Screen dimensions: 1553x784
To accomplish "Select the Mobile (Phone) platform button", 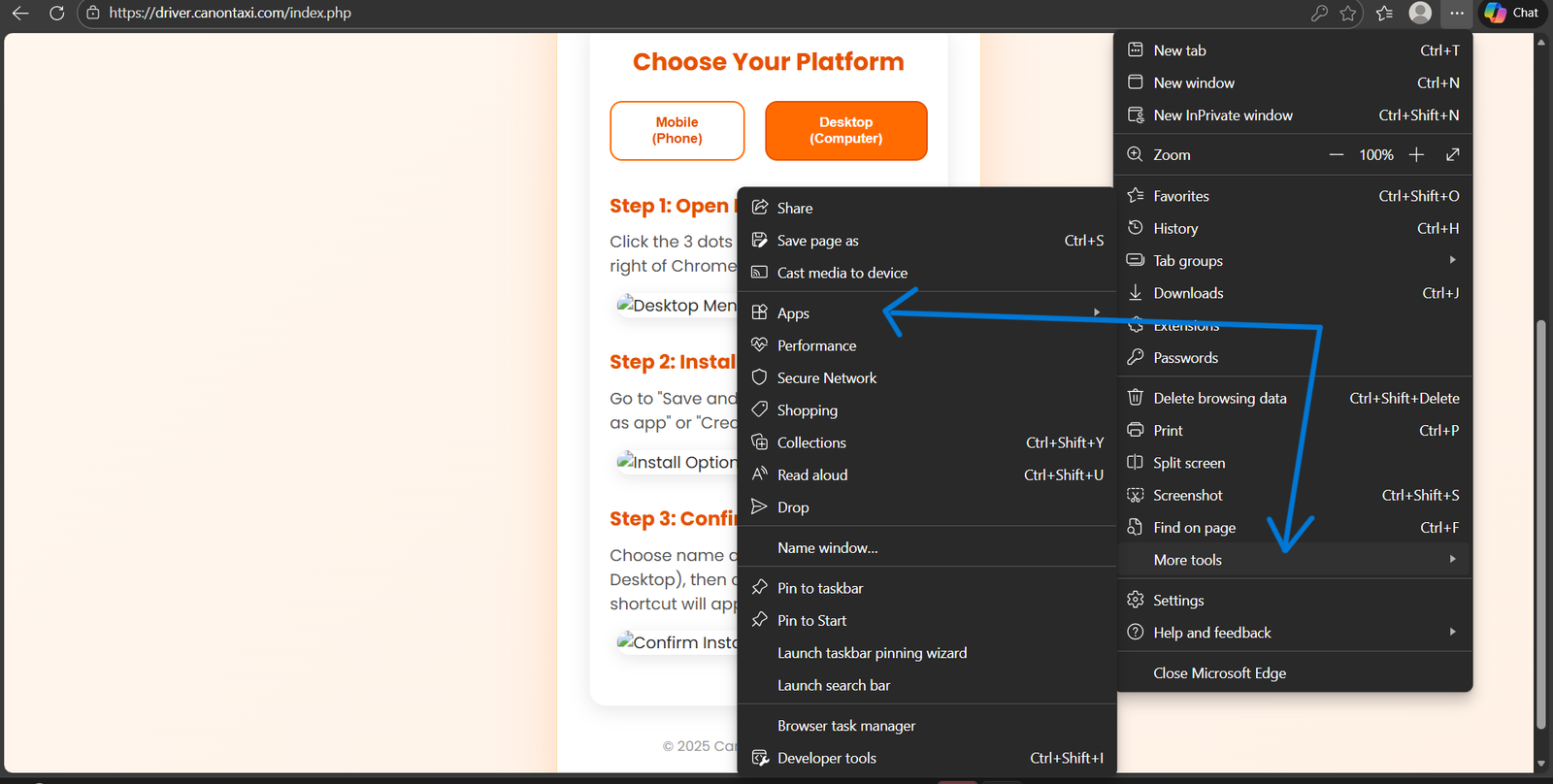I will pos(677,130).
